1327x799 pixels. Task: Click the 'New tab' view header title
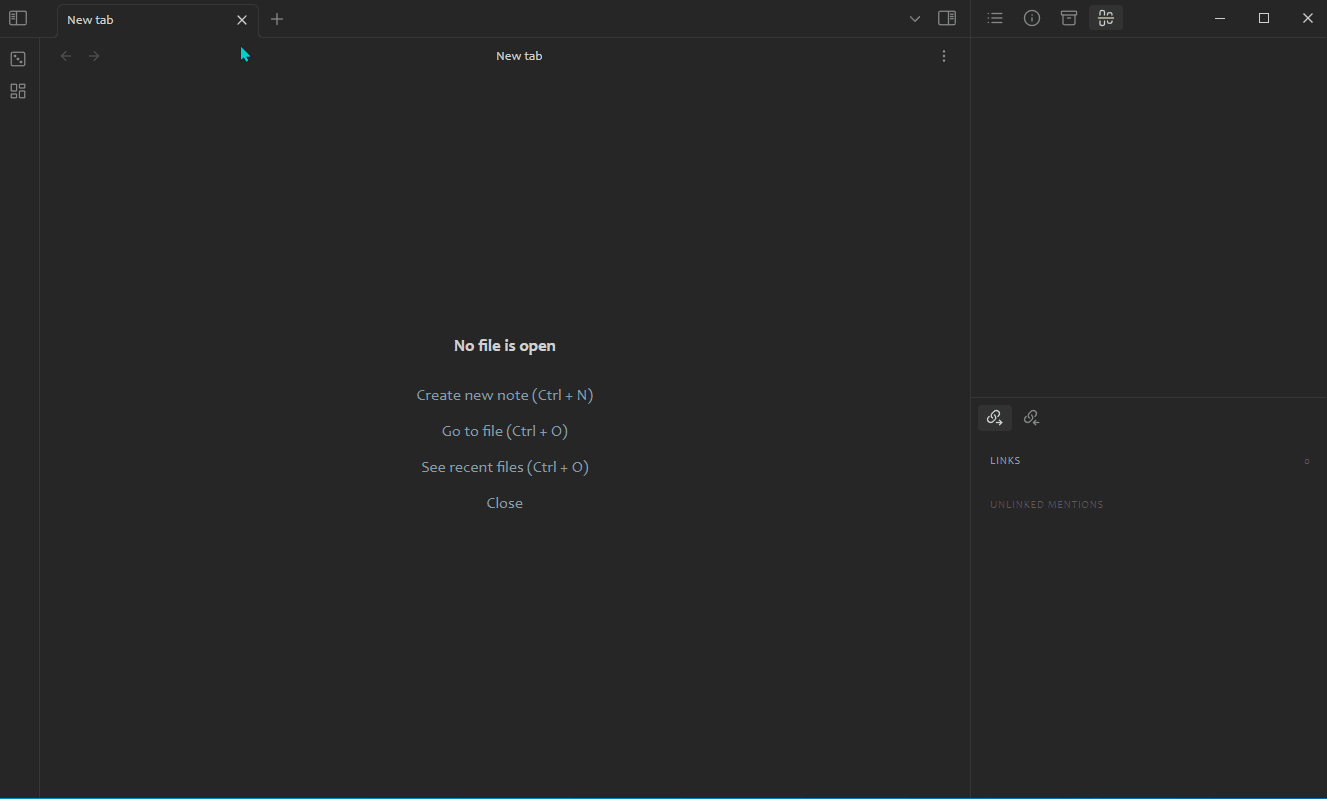point(519,56)
